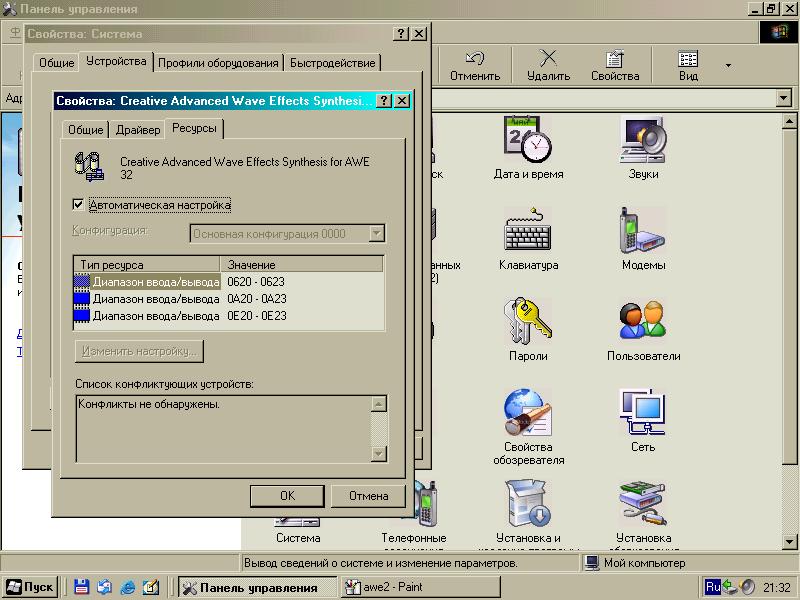Click the Значение column header

pyautogui.click(x=302, y=264)
